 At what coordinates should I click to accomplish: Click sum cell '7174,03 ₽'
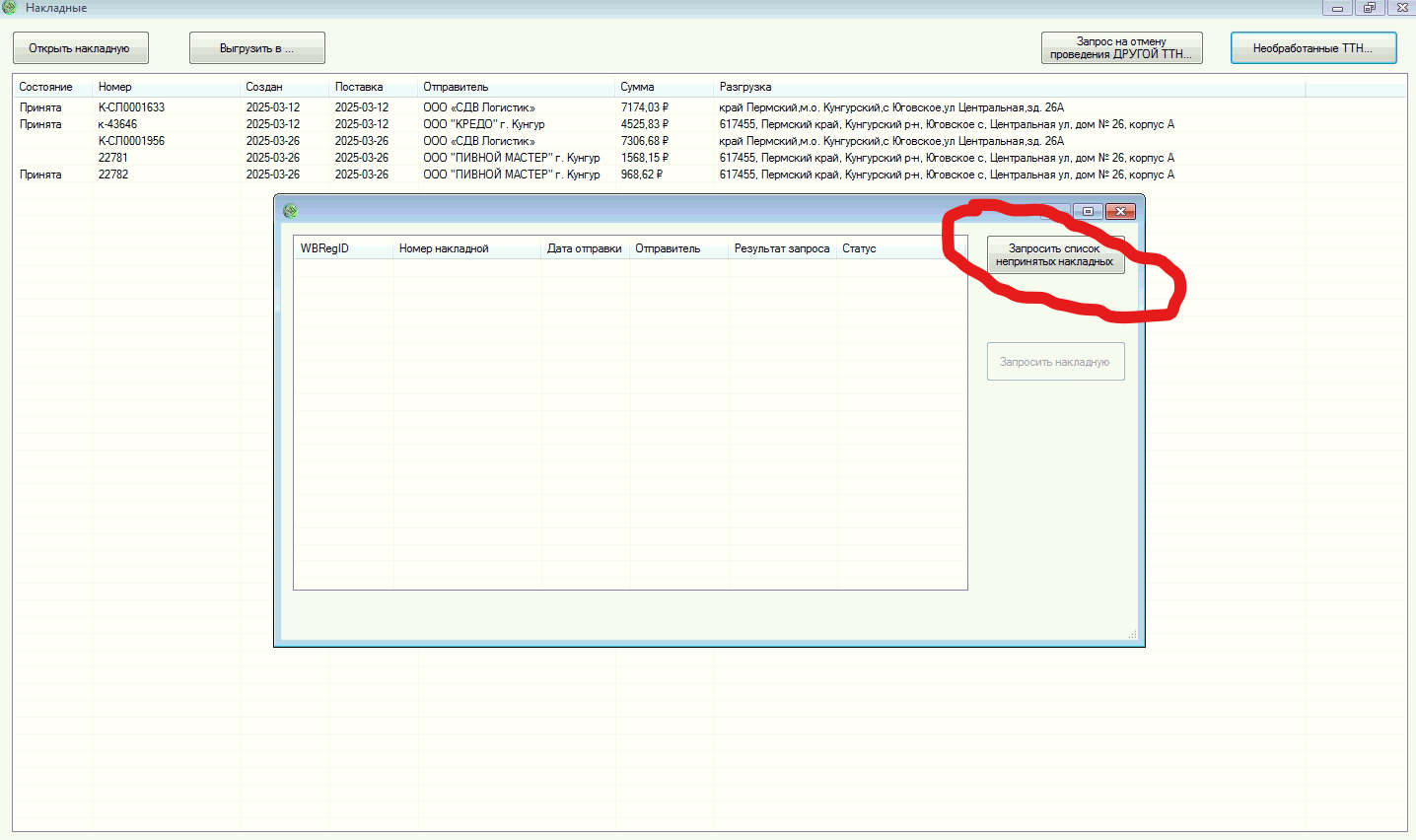coord(645,107)
